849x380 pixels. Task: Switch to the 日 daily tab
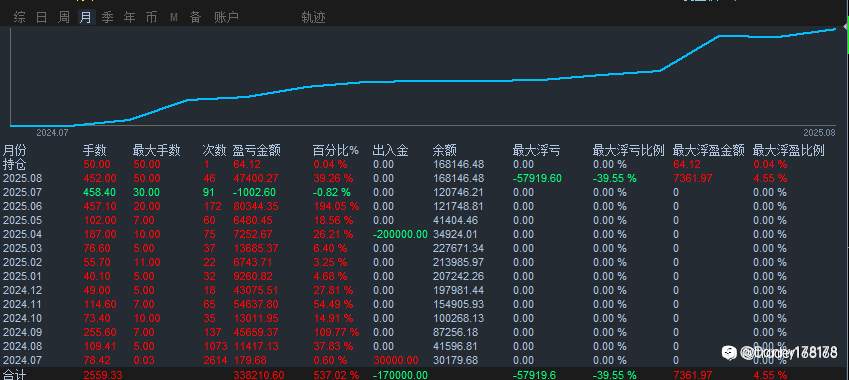pos(41,17)
